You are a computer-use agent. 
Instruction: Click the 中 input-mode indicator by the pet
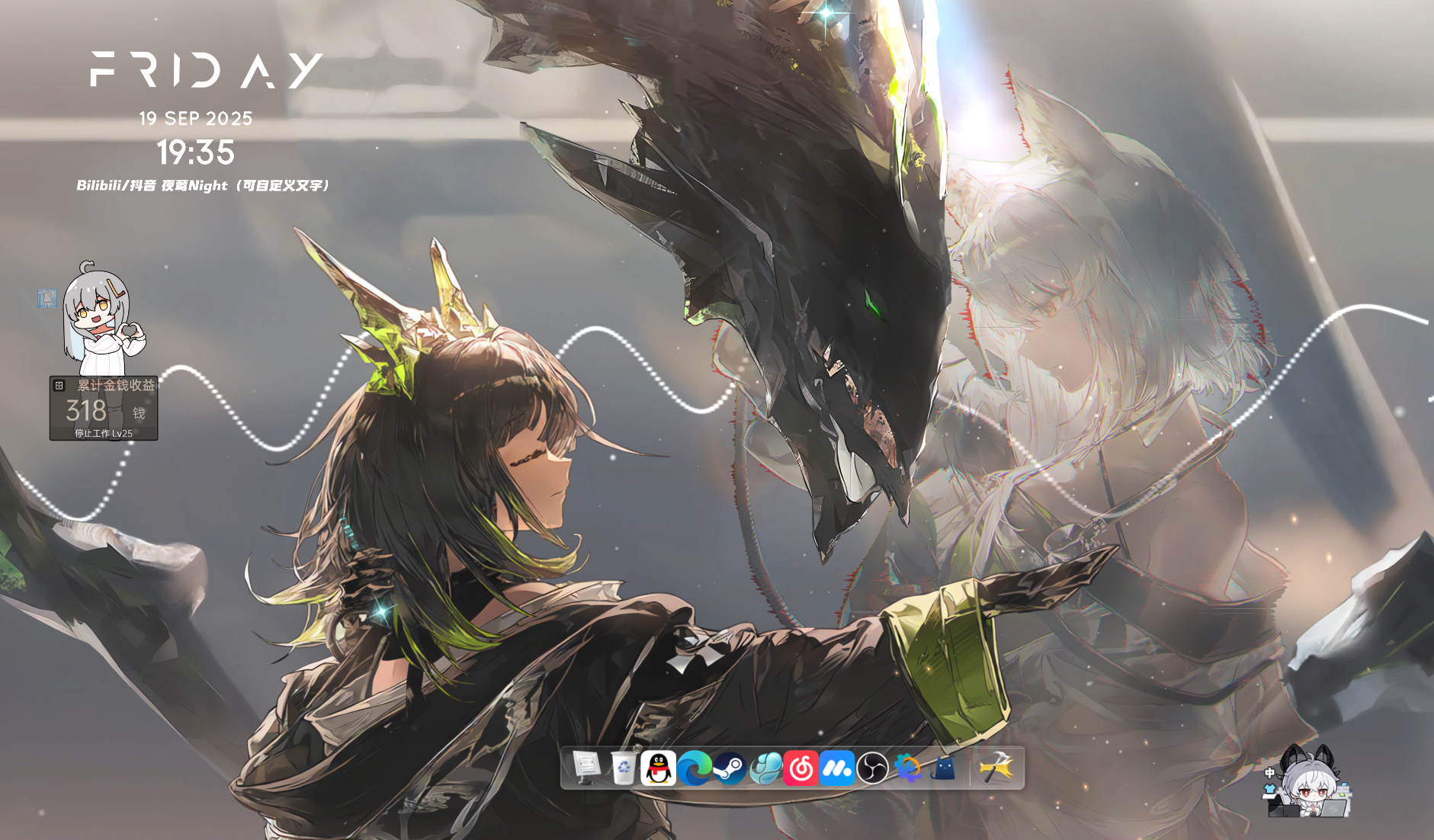pyautogui.click(x=1269, y=772)
